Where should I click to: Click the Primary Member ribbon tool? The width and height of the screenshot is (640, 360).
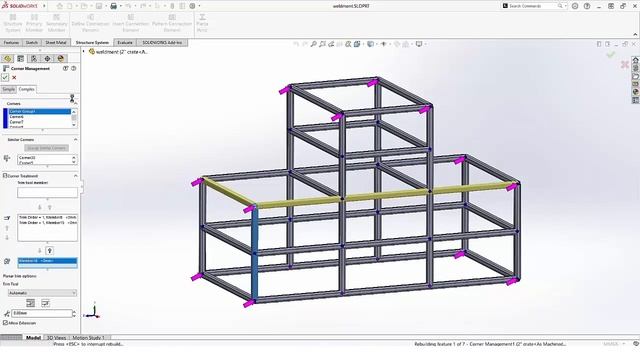[34, 23]
